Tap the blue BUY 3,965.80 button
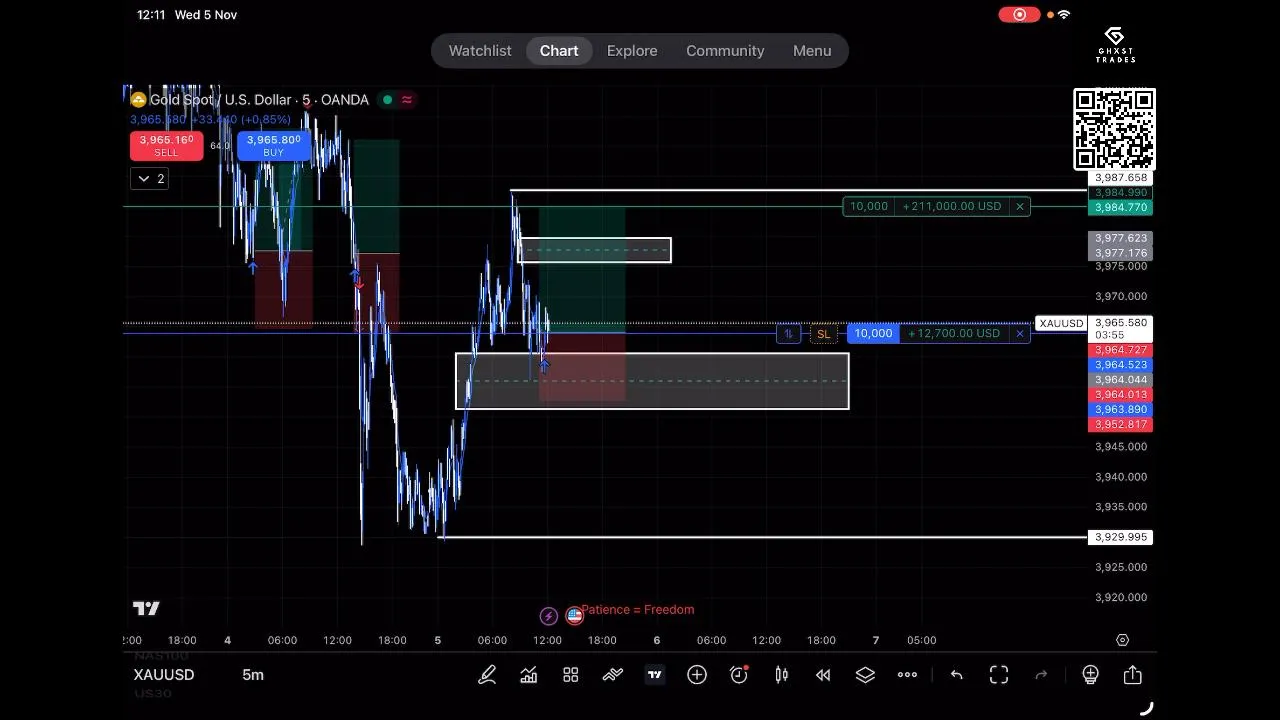 pyautogui.click(x=274, y=146)
